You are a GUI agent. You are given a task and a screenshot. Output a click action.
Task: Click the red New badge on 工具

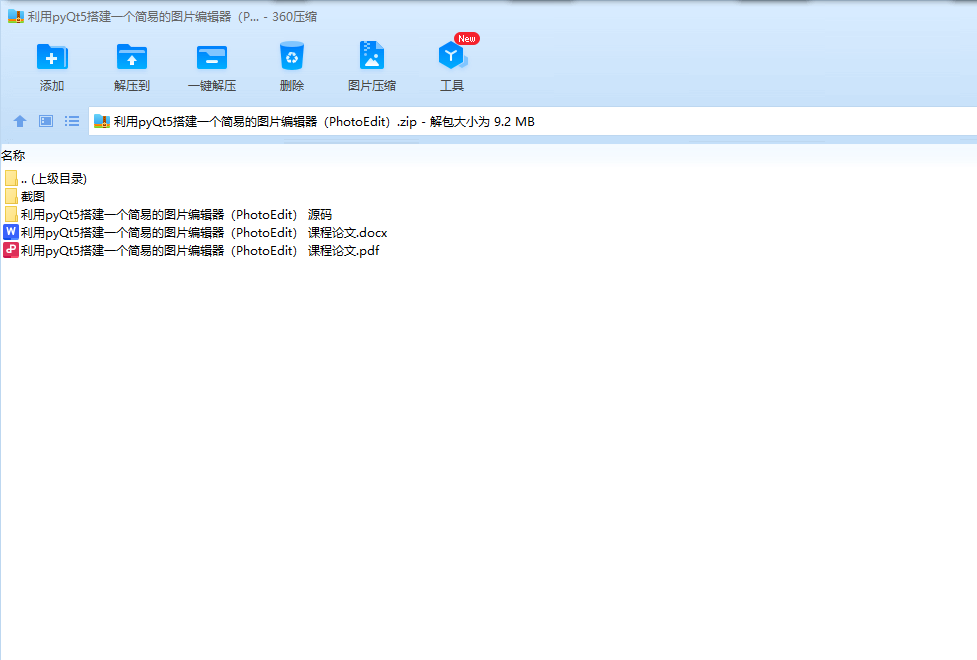(x=467, y=39)
